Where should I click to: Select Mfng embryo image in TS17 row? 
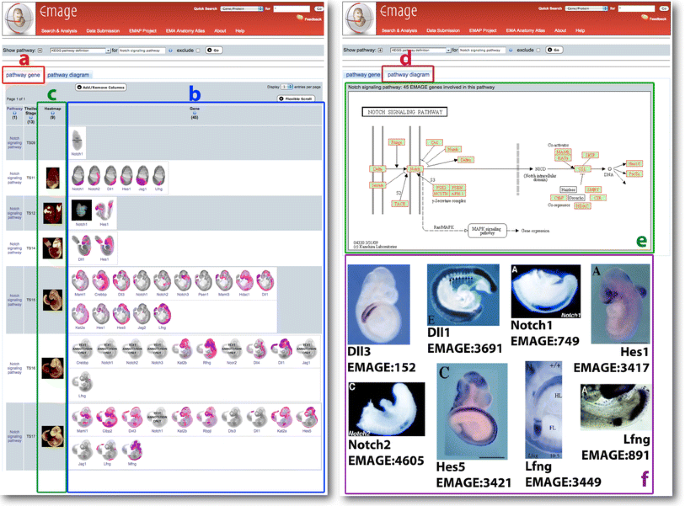click(132, 451)
